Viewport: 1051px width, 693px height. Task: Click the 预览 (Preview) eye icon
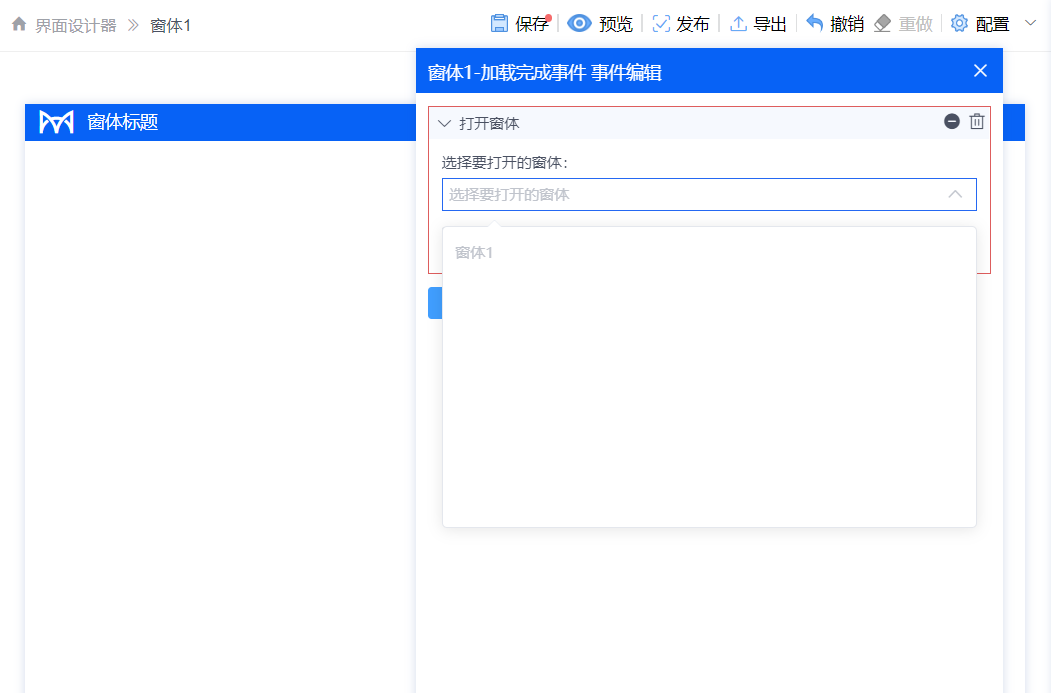(x=578, y=23)
